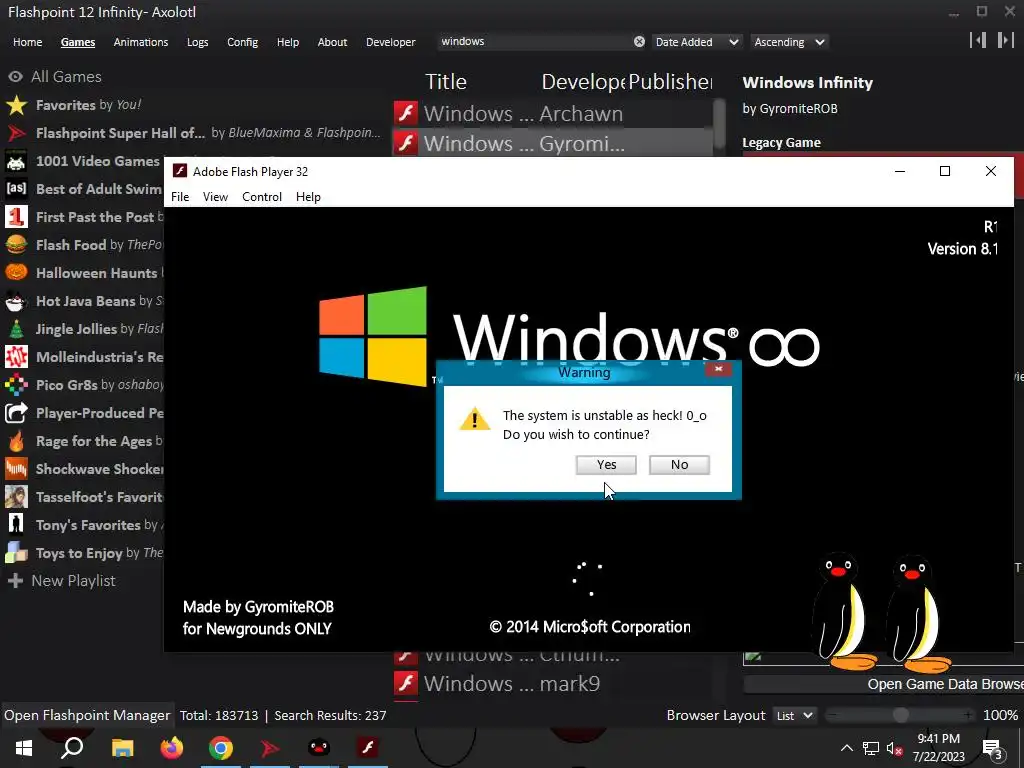The image size is (1024, 768).
Task: Click the Flash icon of the mark9 game row
Action: (x=406, y=684)
